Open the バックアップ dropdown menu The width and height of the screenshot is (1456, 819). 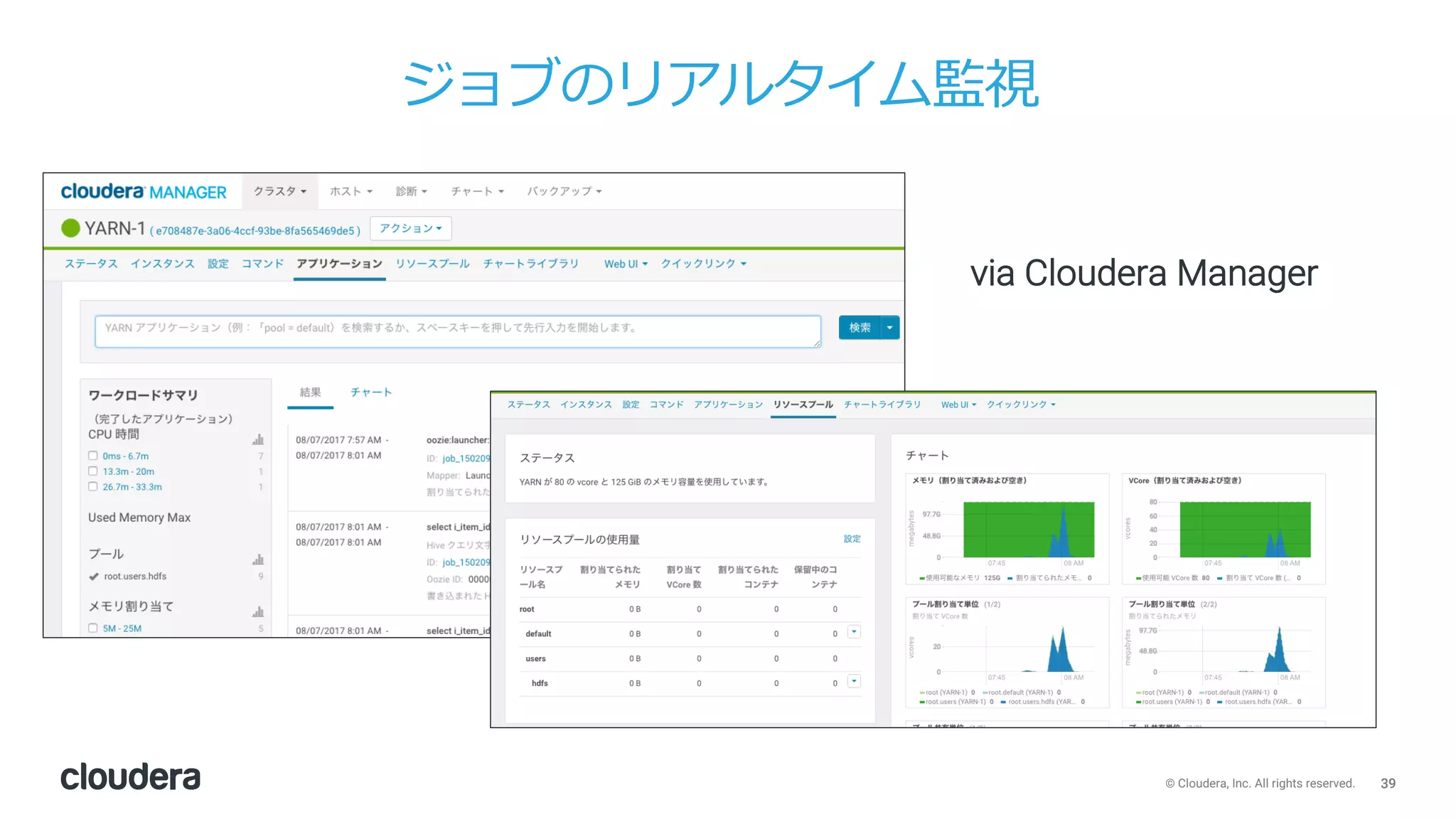pyautogui.click(x=564, y=191)
